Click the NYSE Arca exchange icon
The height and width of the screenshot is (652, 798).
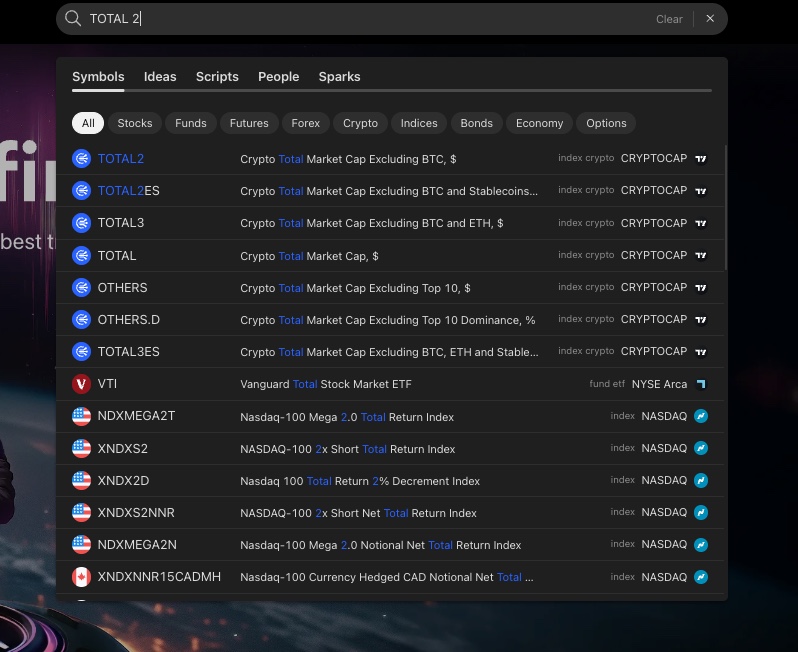701,384
